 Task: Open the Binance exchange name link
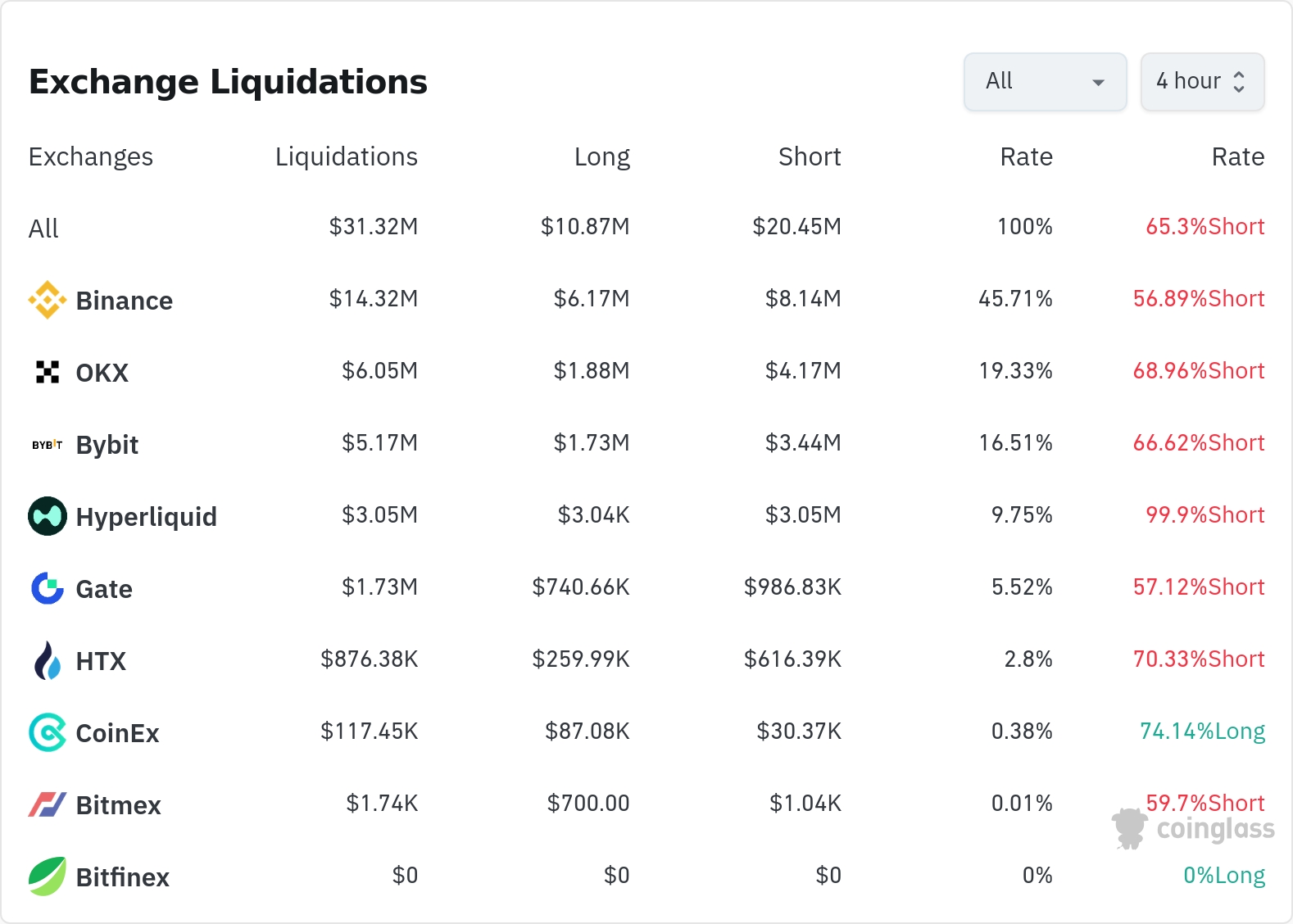point(125,301)
